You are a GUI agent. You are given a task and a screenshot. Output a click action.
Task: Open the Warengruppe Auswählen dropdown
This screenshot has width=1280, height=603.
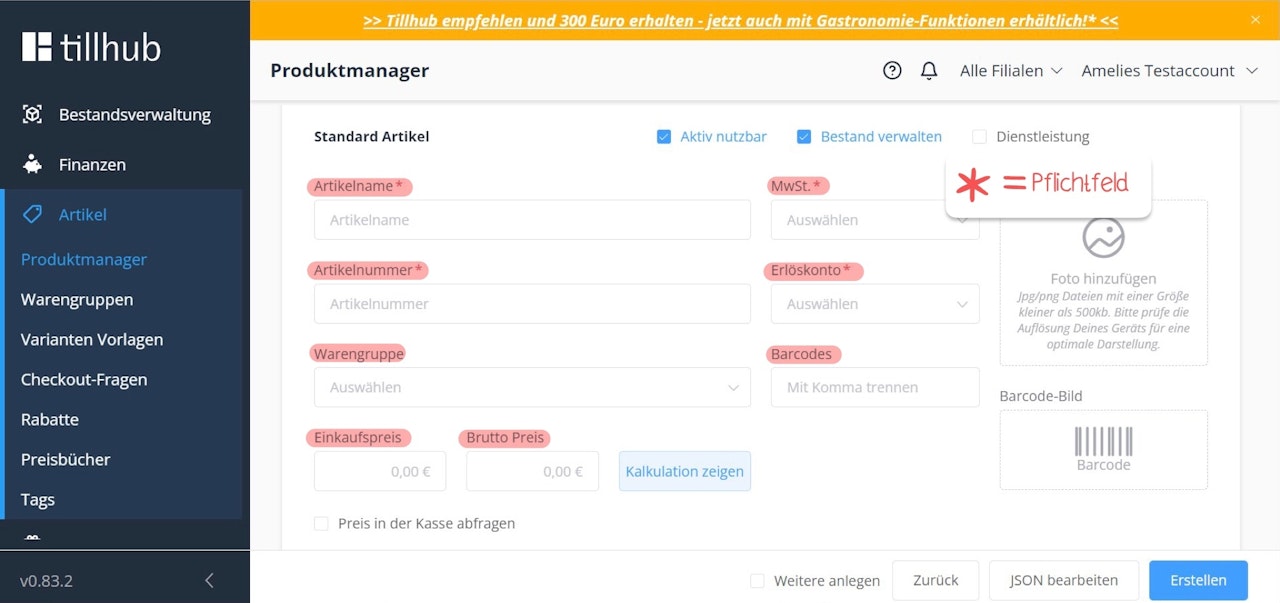(x=532, y=387)
